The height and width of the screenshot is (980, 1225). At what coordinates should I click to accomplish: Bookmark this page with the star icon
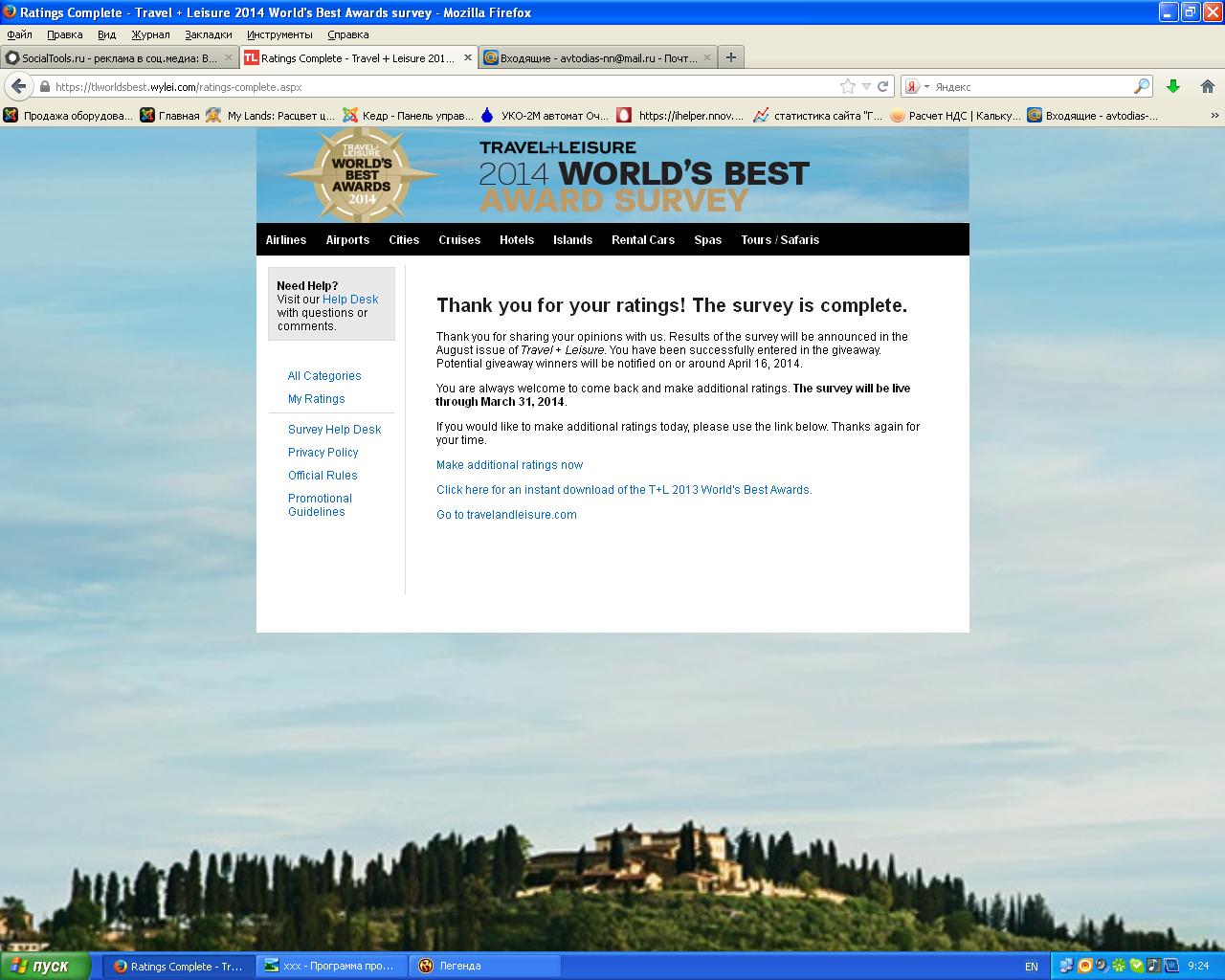[848, 86]
